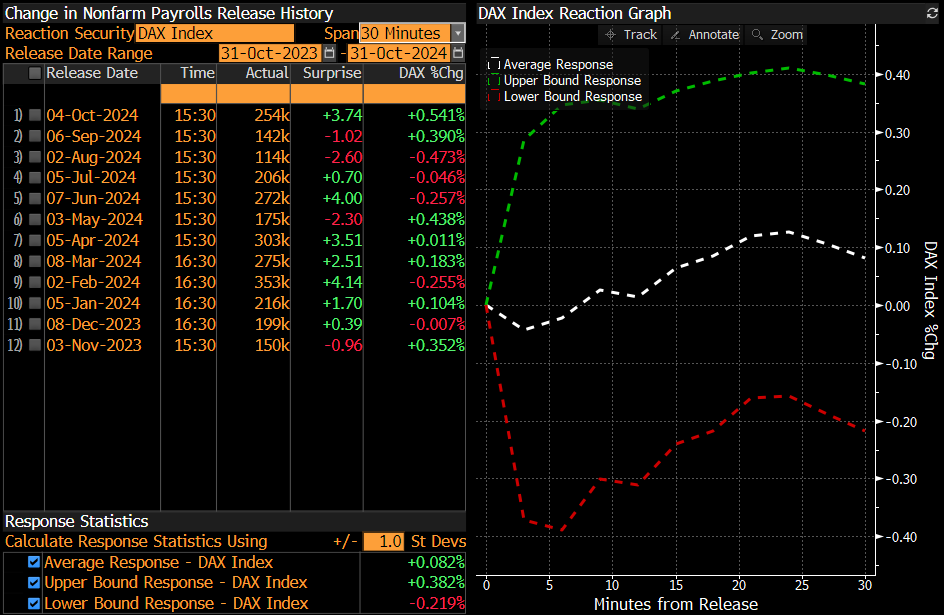
Task: Click the 03-Nov-2023 release date
Action: tap(93, 345)
